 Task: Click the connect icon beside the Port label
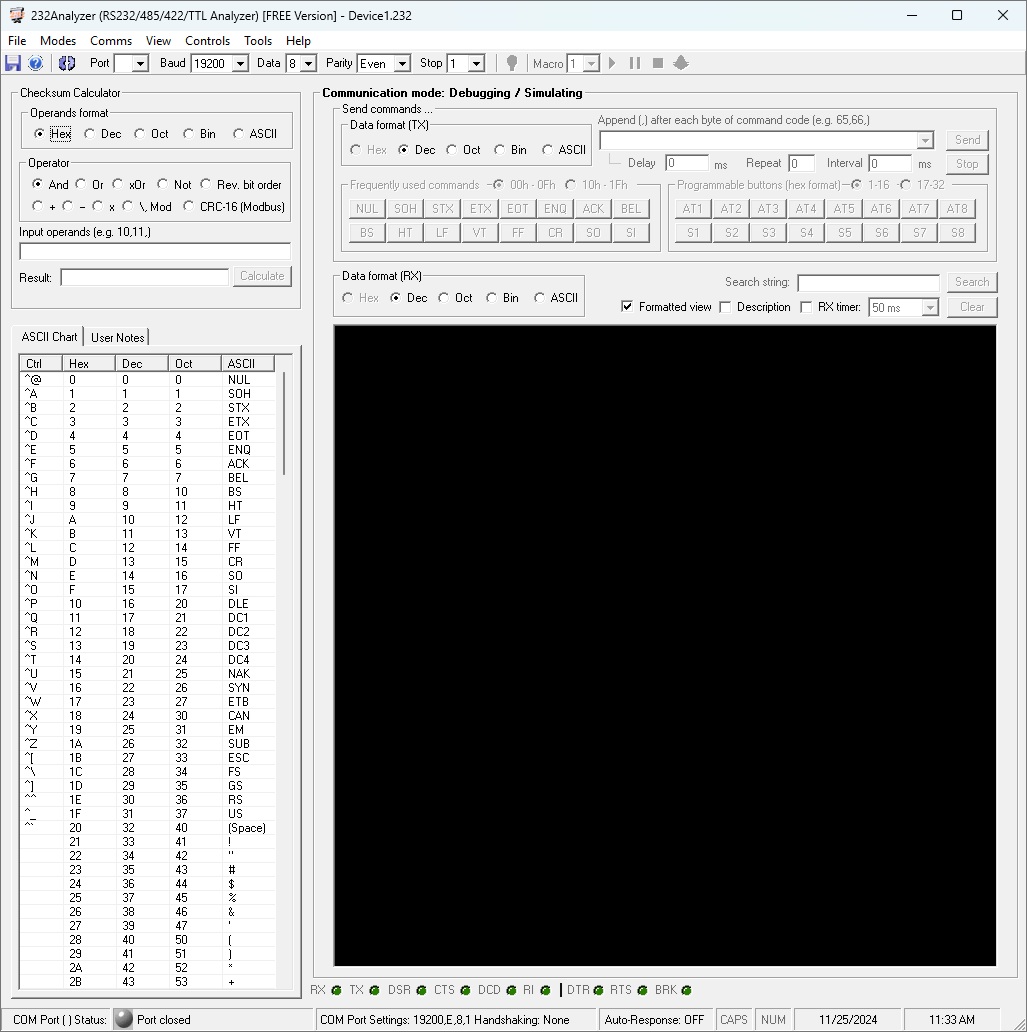point(67,63)
